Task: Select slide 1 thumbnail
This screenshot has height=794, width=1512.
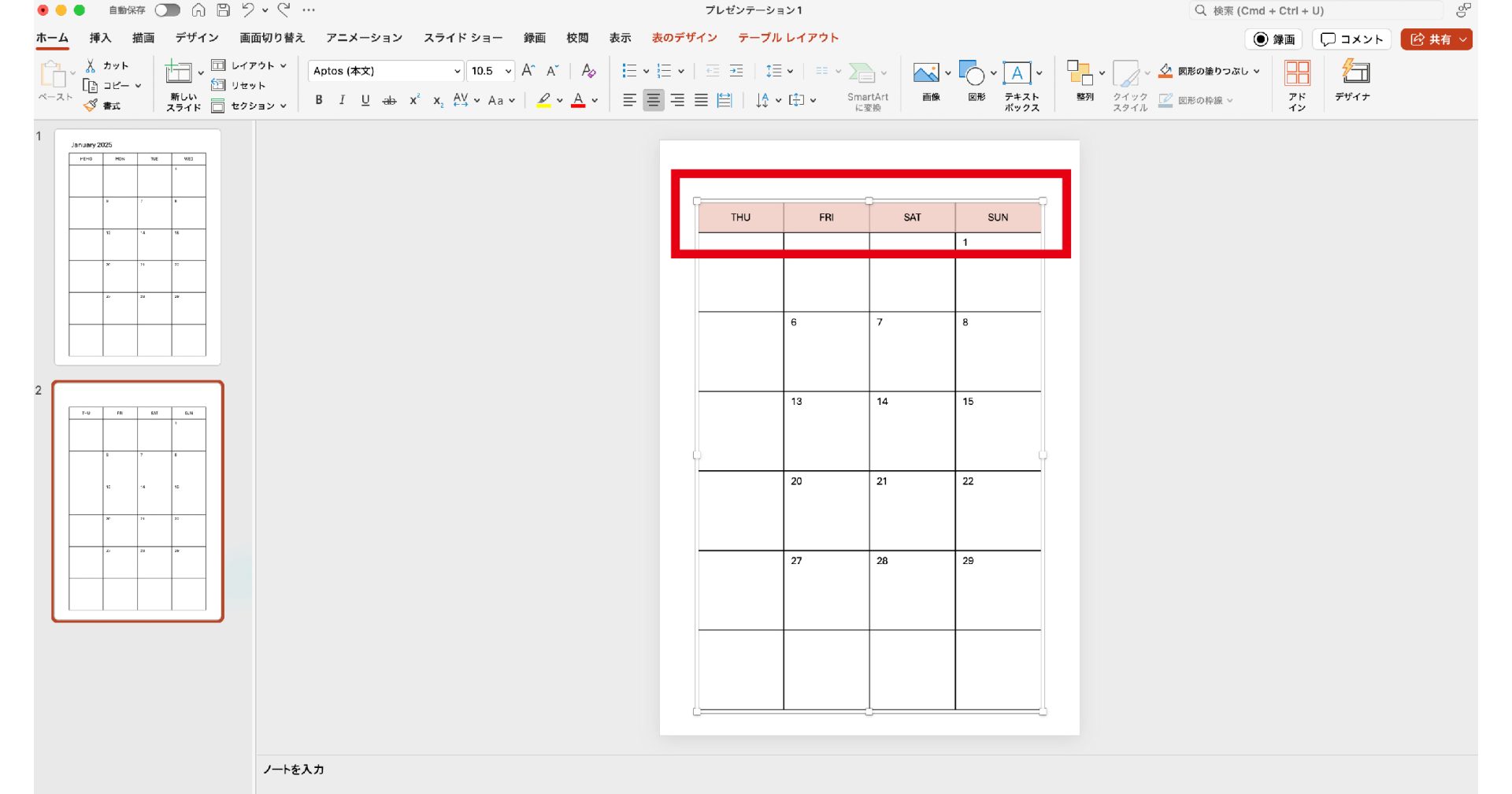Action: point(138,247)
